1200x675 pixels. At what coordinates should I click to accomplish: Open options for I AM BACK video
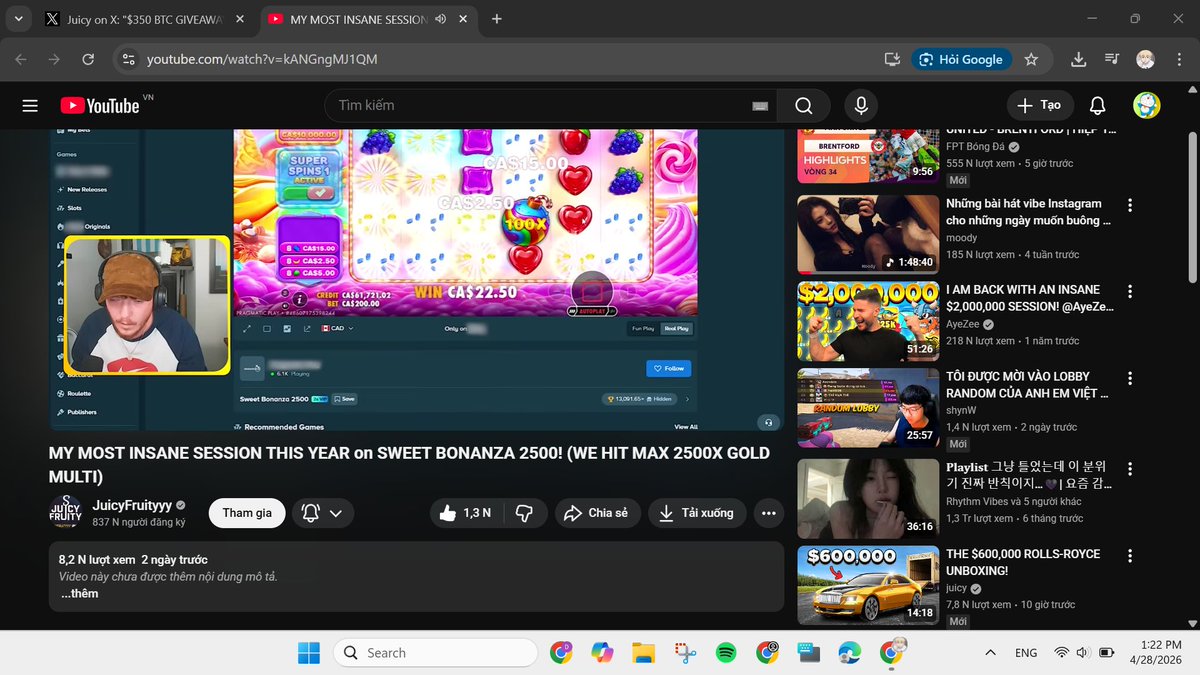(1130, 292)
